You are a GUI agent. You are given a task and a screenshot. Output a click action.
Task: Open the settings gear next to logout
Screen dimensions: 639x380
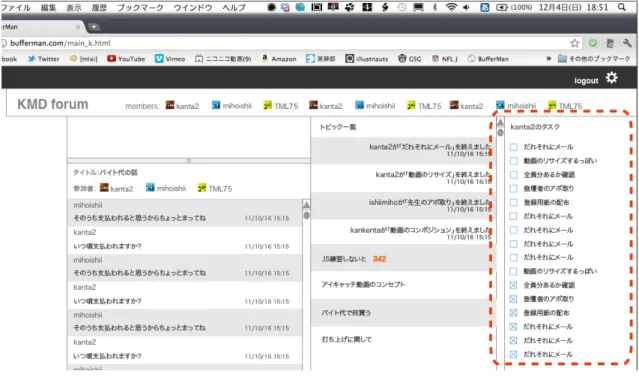coord(612,77)
